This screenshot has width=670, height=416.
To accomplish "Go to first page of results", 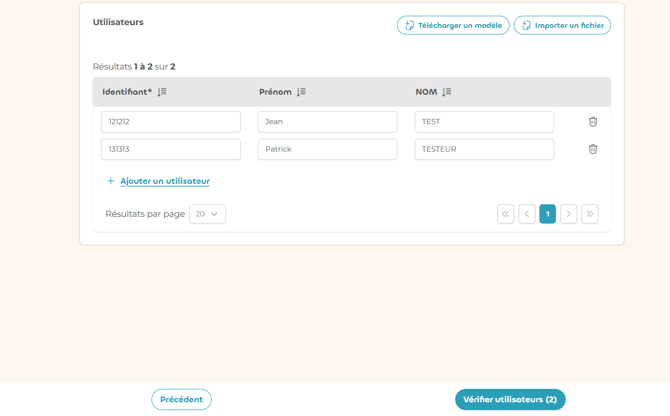I will pyautogui.click(x=506, y=214).
